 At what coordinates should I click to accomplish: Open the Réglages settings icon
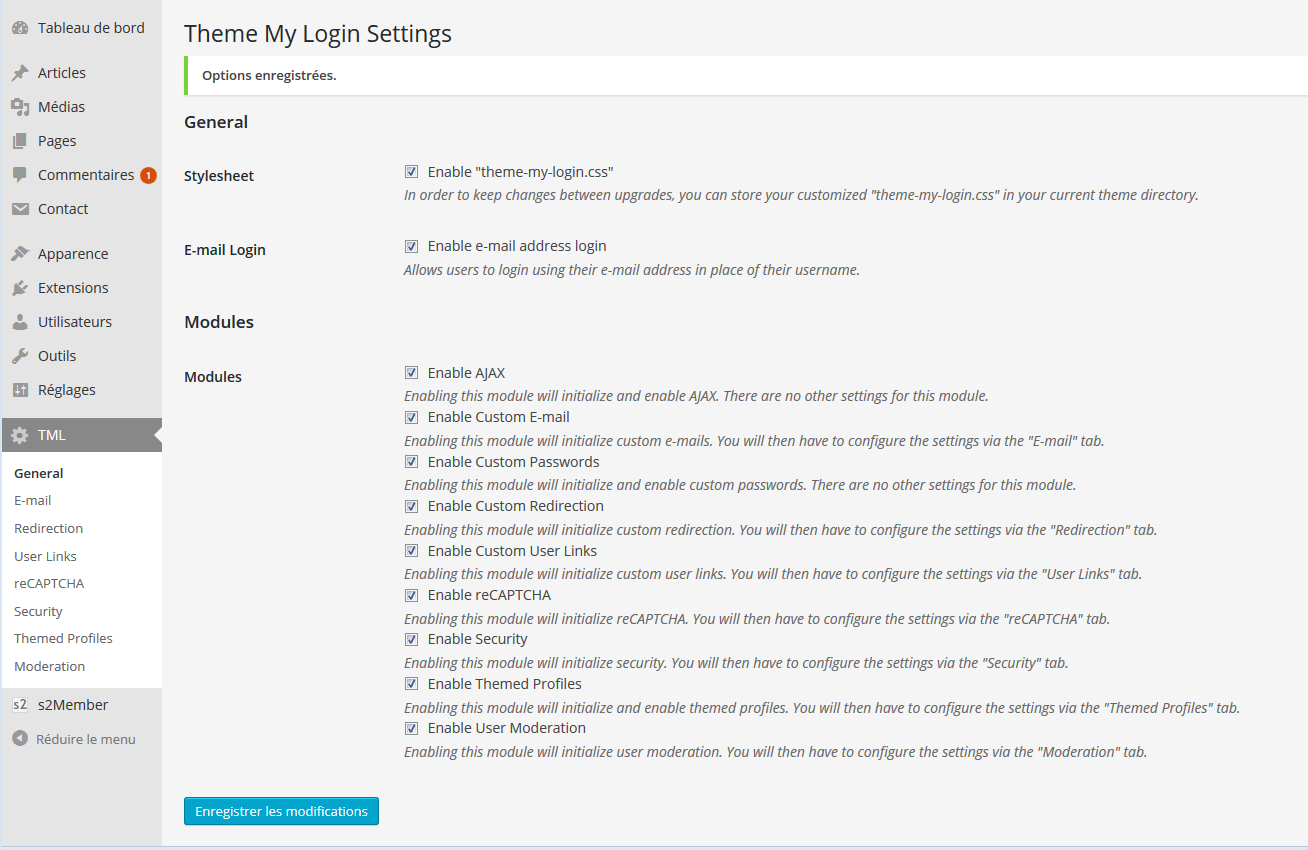20,390
